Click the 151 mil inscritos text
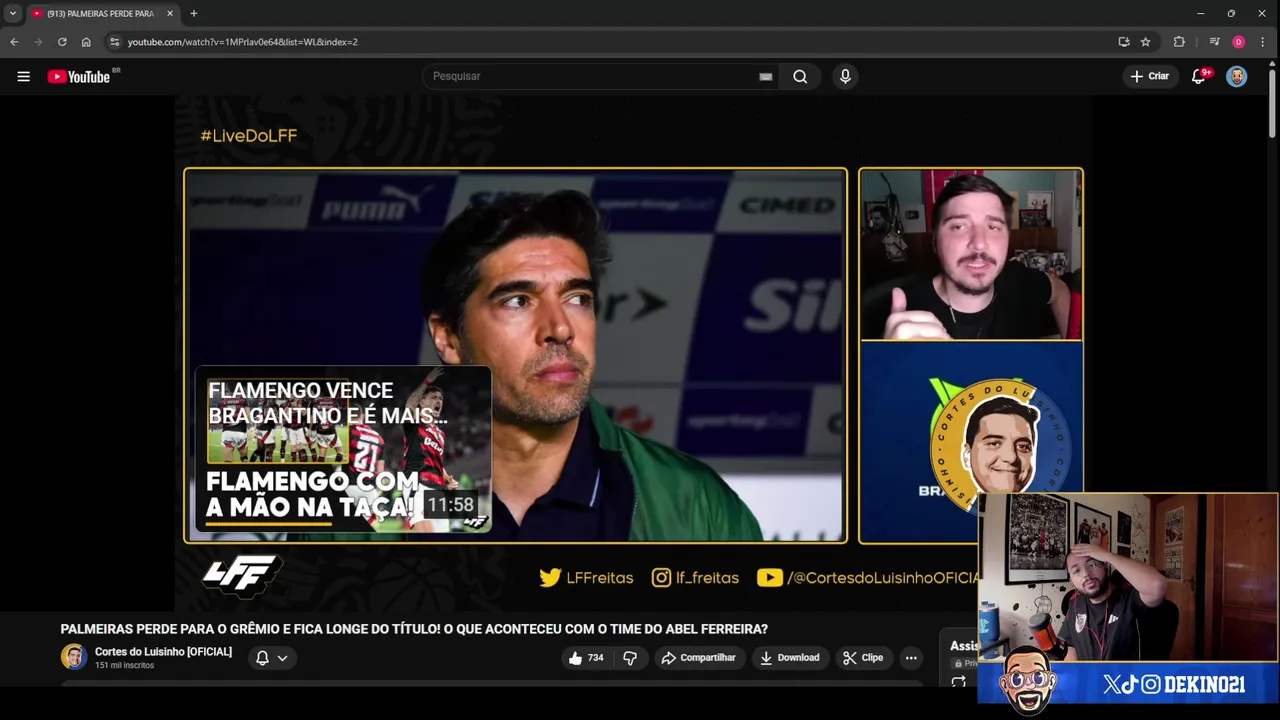 click(124, 666)
